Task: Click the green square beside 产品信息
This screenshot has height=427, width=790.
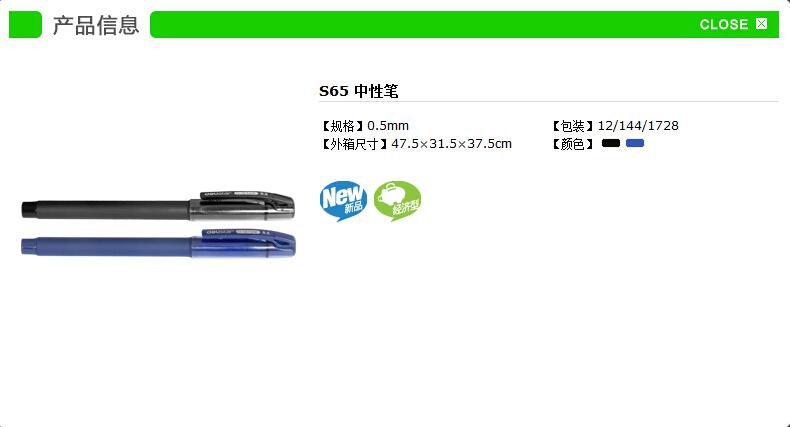Action: click(25, 24)
